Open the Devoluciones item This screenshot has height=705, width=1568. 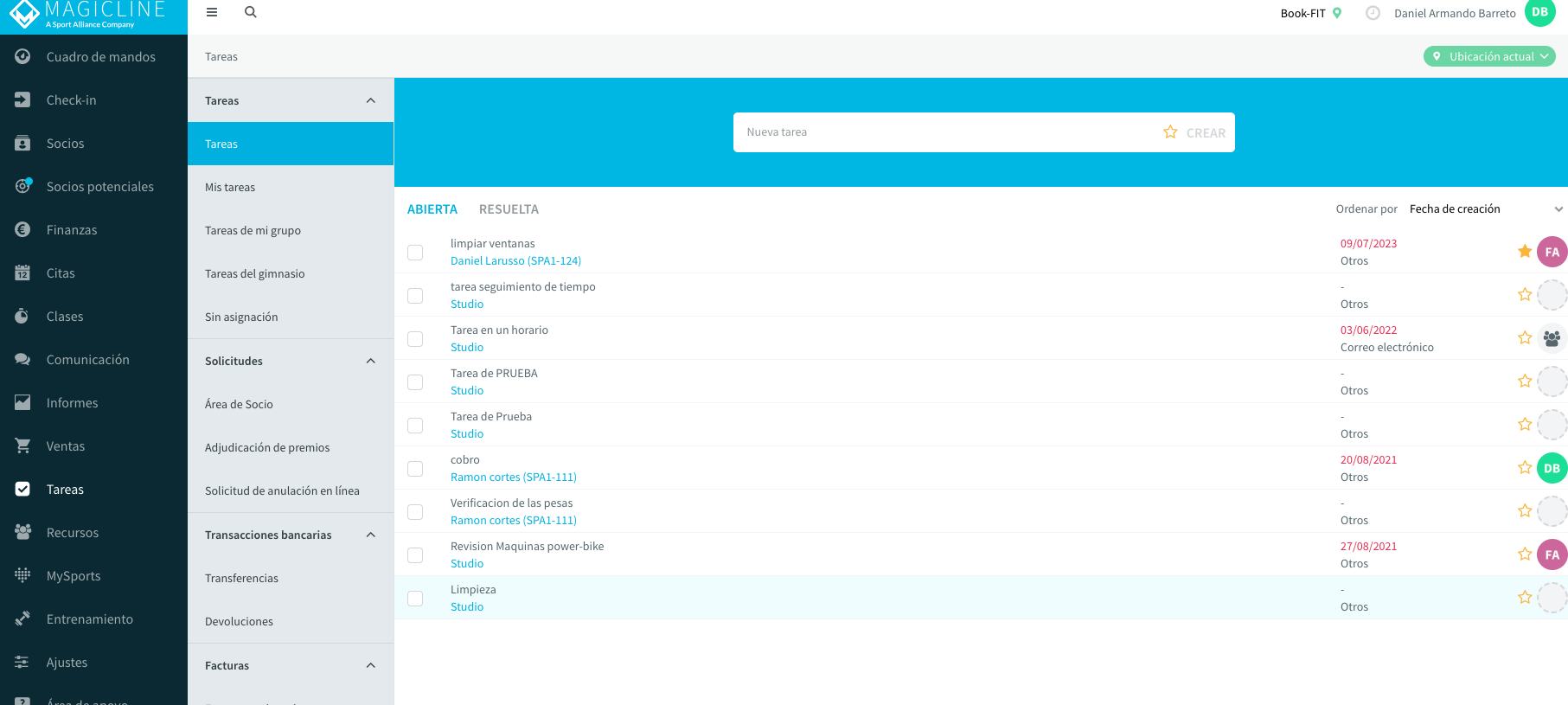click(x=291, y=621)
